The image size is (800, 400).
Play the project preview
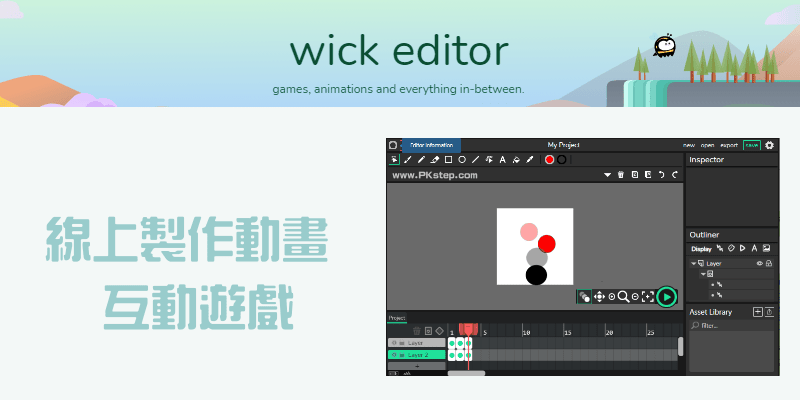pos(666,296)
